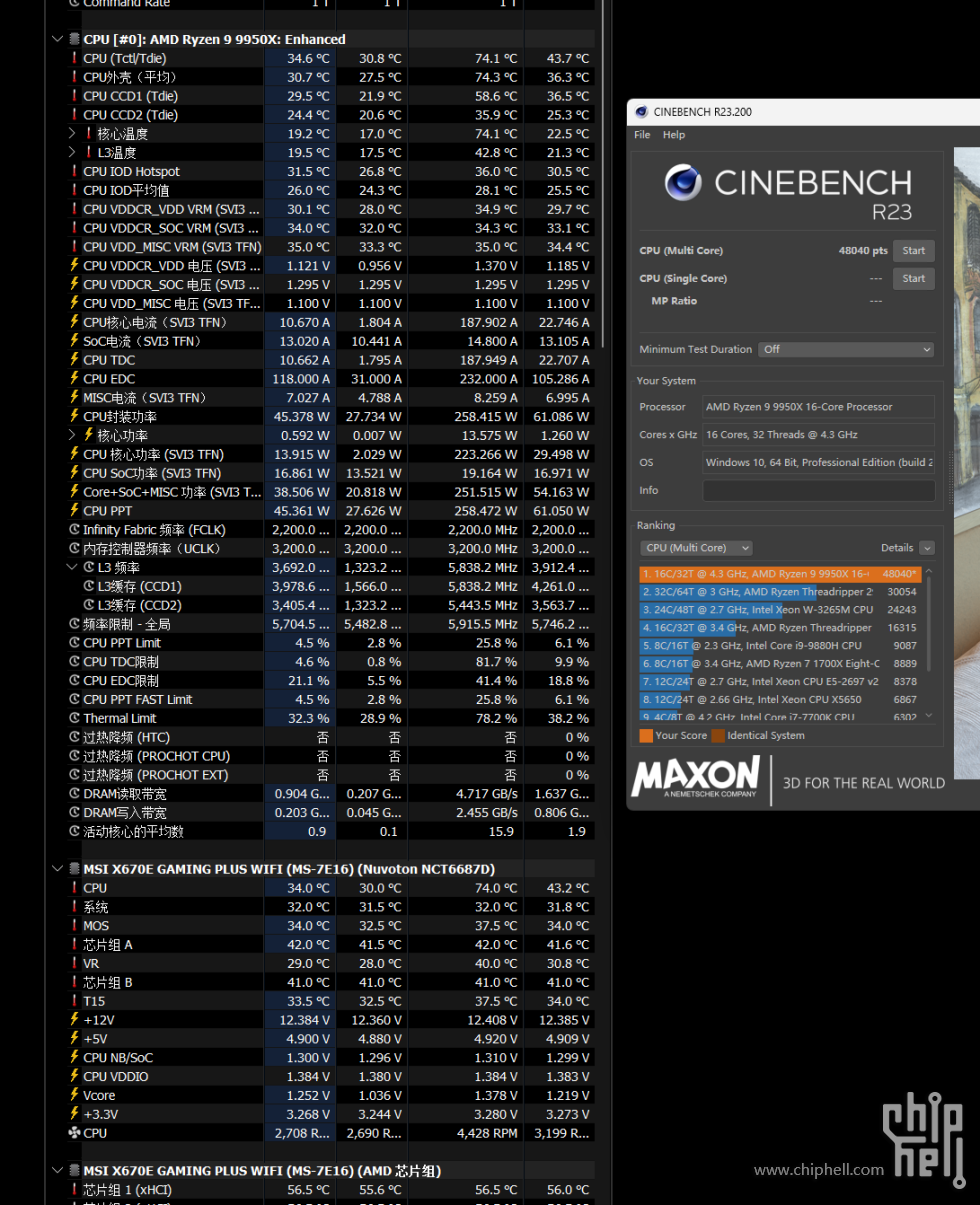Click the lightning icon next to CPU EDC

coord(74,379)
